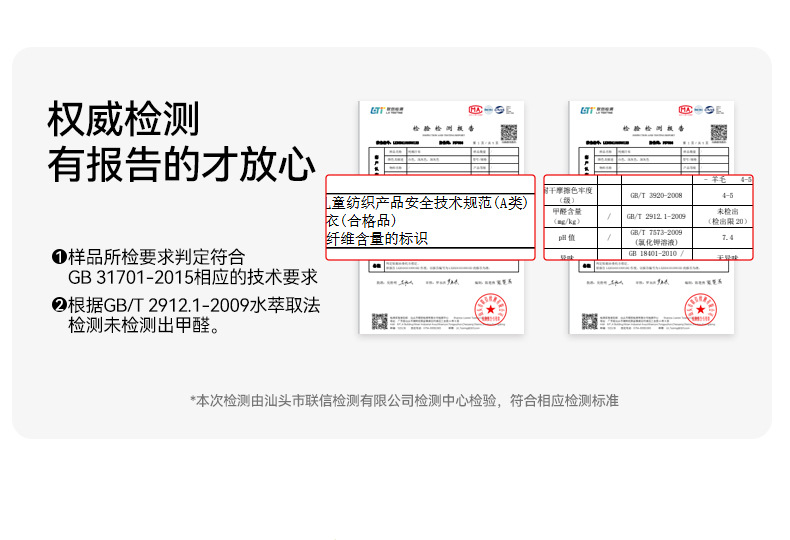Click the cell 'GB/T 2912.1-2009' in the table
This screenshot has height=540, width=790.
657,217
